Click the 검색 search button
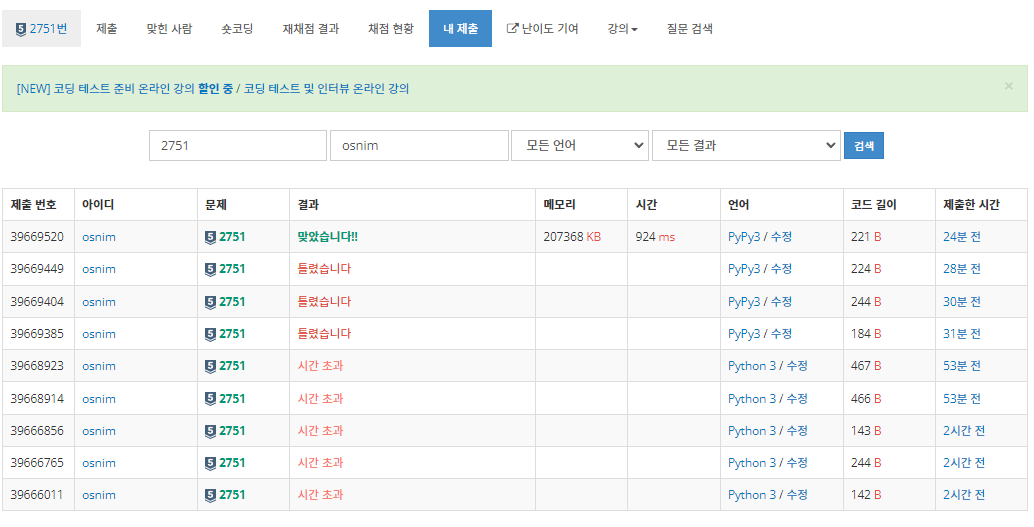 (864, 146)
